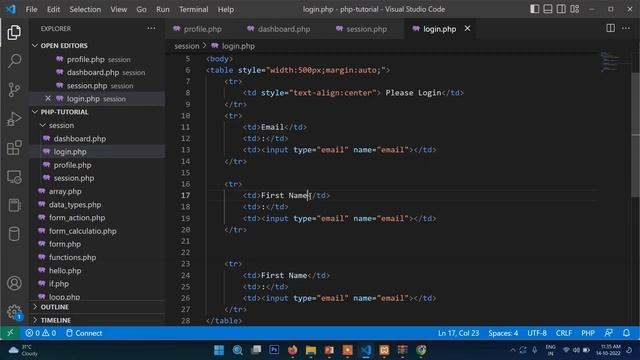Open Windows taskbar search
This screenshot has height=360, width=640.
[x=237, y=350]
